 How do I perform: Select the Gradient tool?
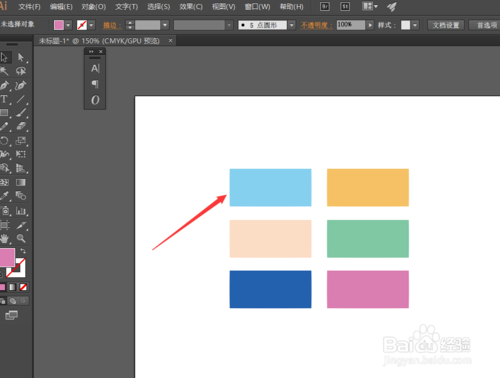(21, 182)
